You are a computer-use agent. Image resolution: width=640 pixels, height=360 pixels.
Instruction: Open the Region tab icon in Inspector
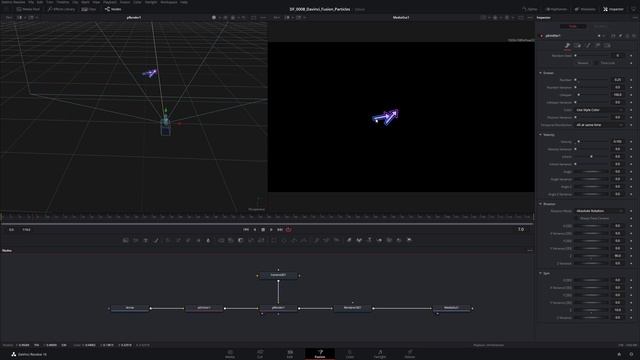(x=598, y=46)
